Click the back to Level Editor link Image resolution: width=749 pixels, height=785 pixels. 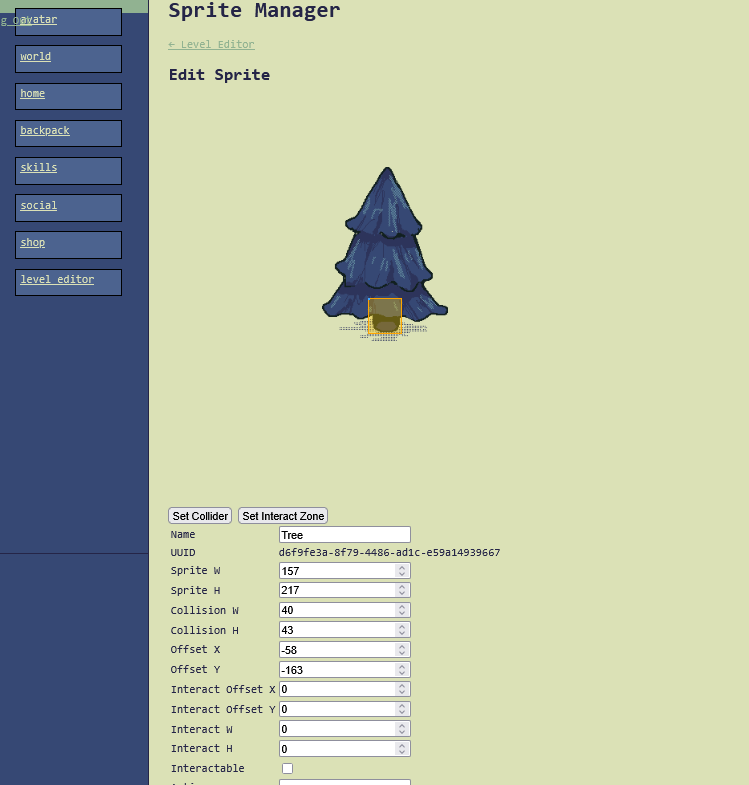pyautogui.click(x=211, y=45)
